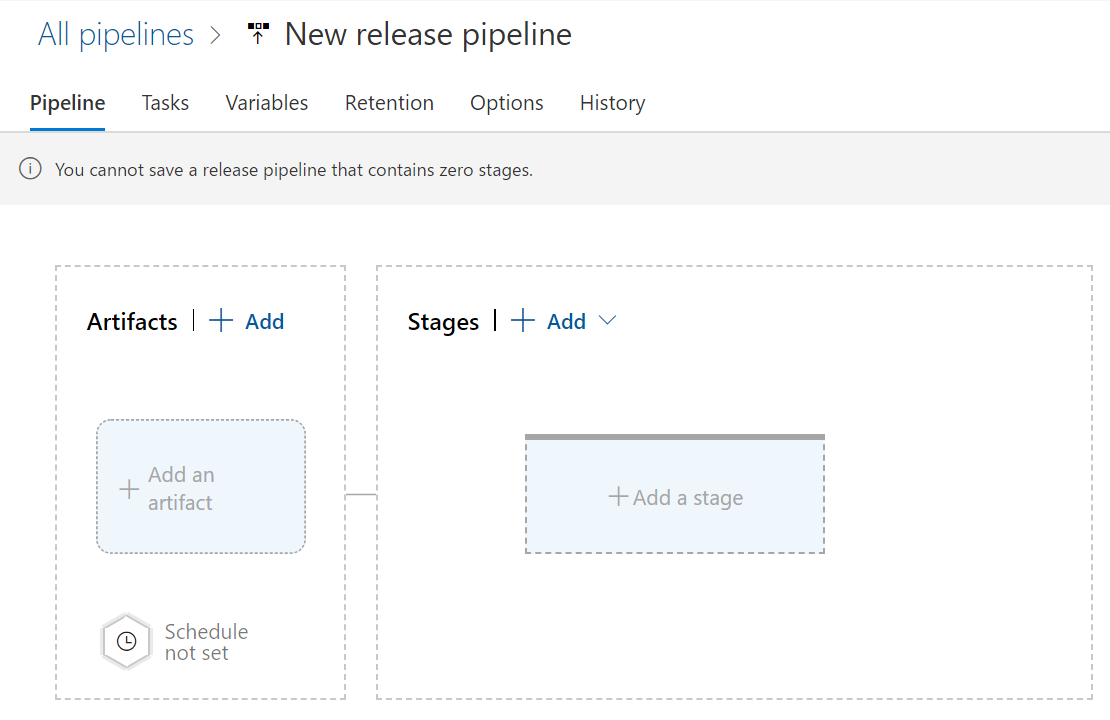Screen dimensions: 1110x720
Task: Expand the Stages Add dropdown chevron
Action: [607, 321]
